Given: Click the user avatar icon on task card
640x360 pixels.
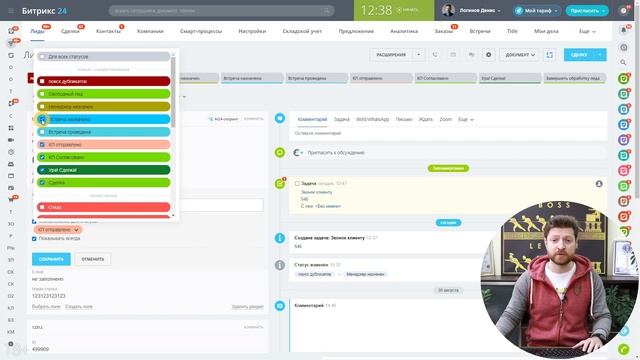Looking at the screenshot, I should (x=599, y=184).
